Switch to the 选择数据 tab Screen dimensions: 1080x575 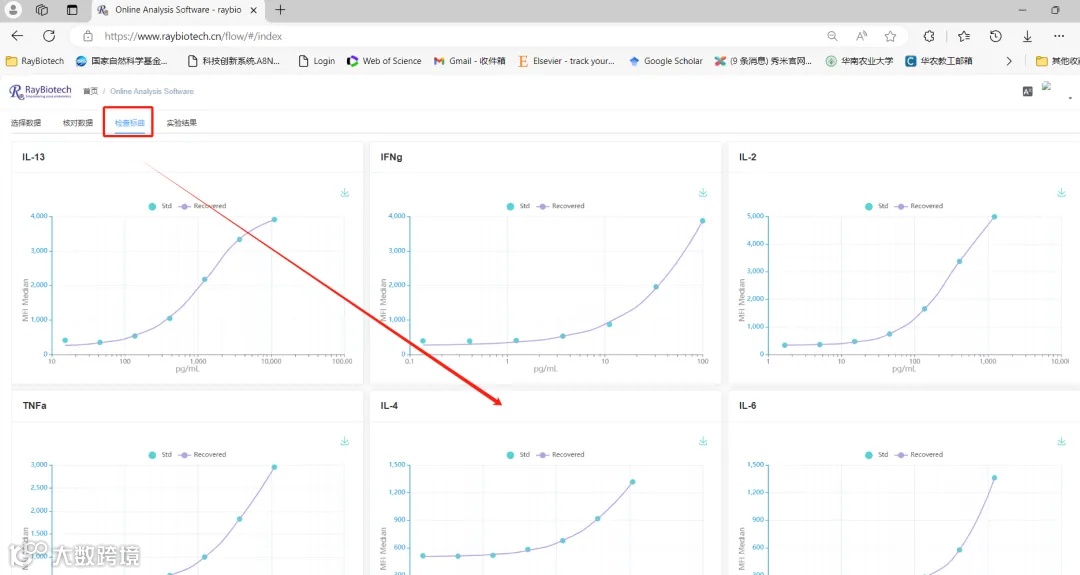25,123
